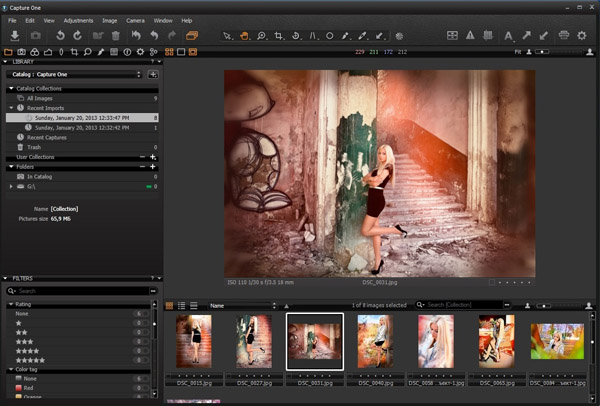Open the Camera menu
The image size is (600, 406).
click(x=135, y=20)
